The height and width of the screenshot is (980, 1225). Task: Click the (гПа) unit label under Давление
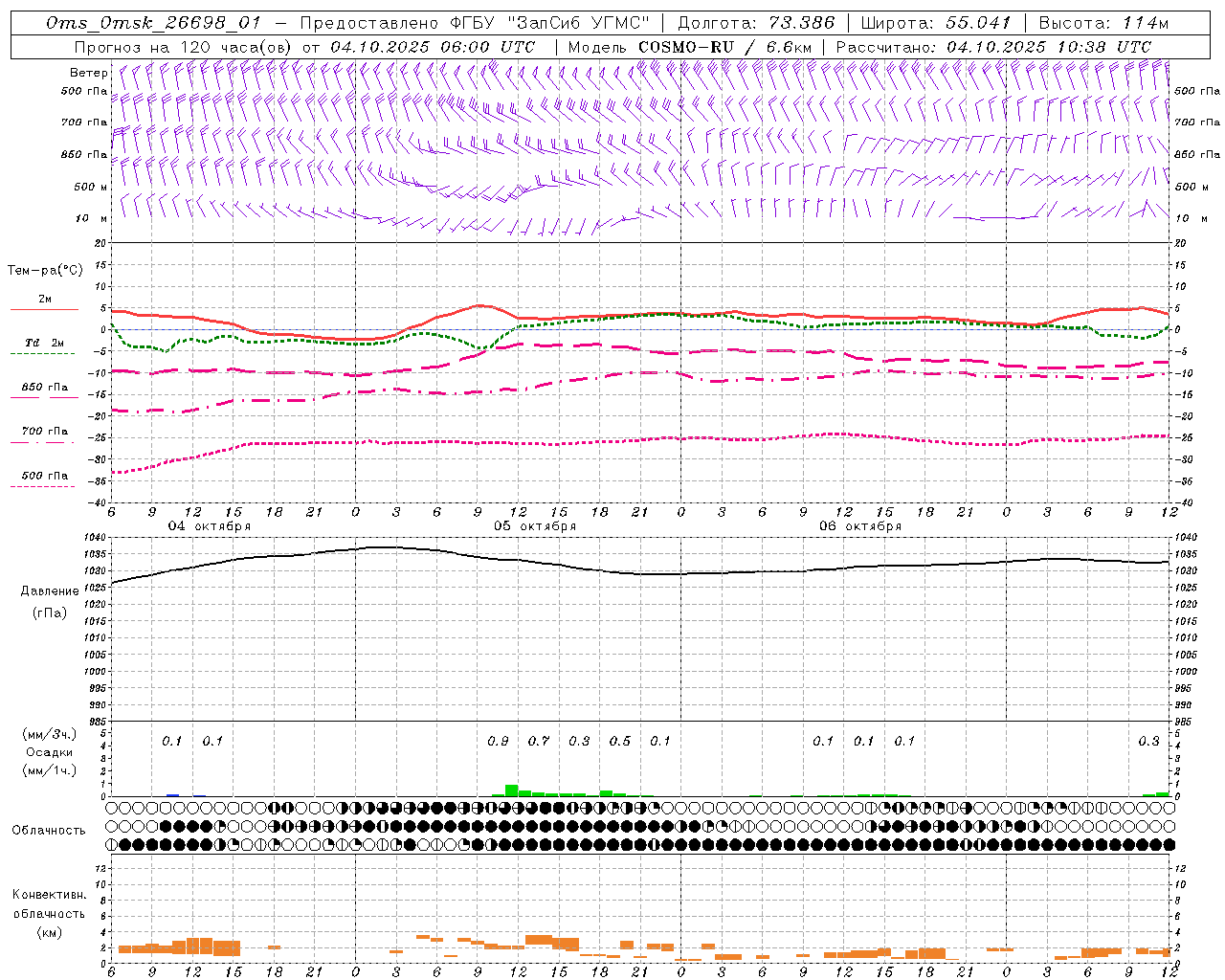(49, 612)
